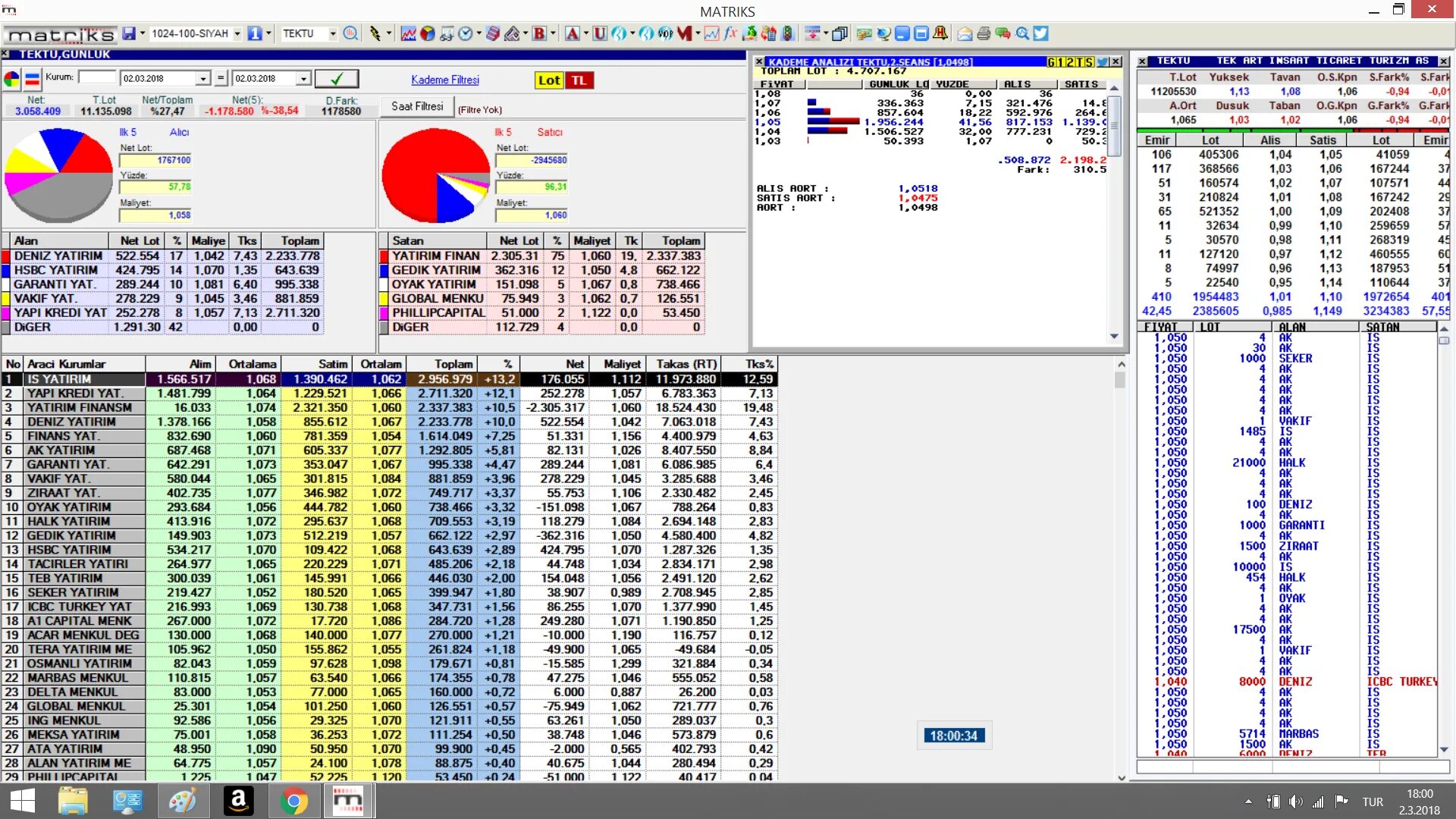The height and width of the screenshot is (819, 1456).
Task: Toggle the equals sign date link button
Action: pyautogui.click(x=221, y=78)
